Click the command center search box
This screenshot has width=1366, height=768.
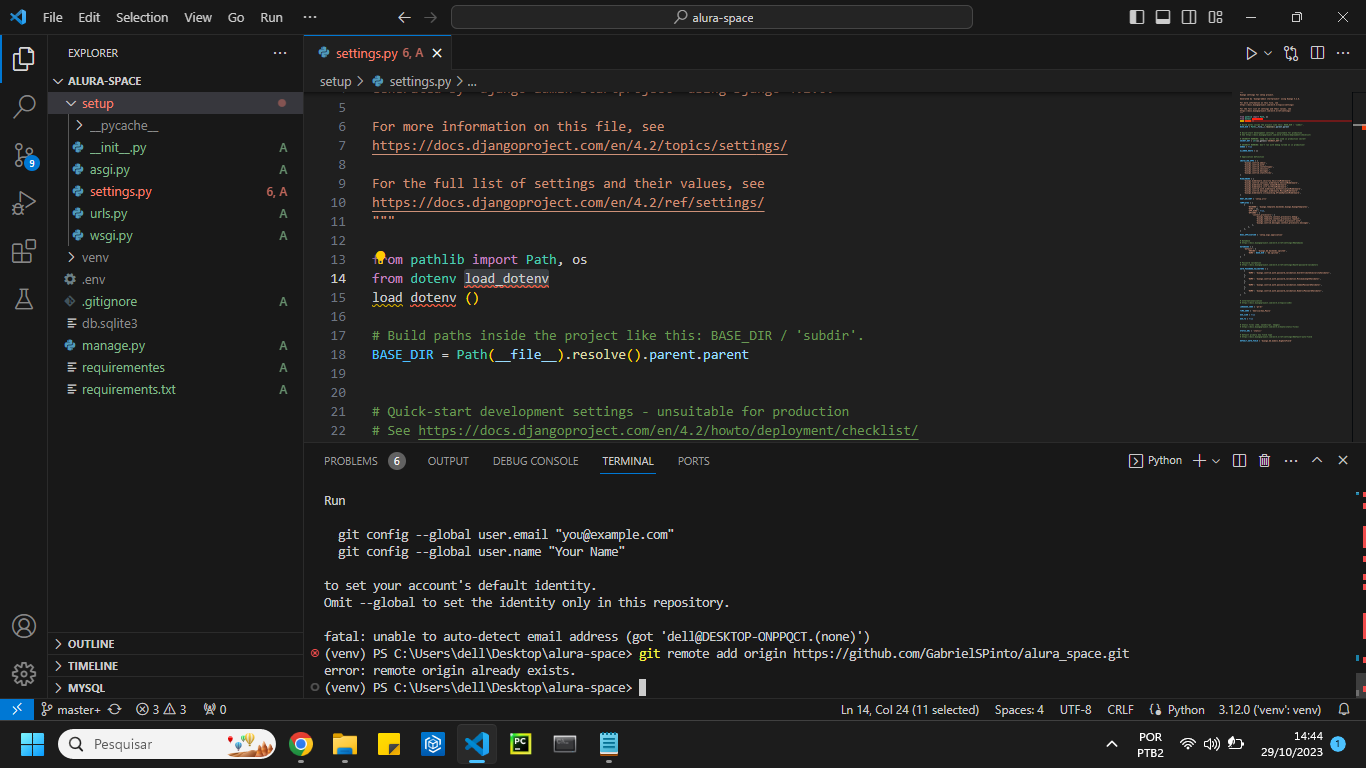point(712,18)
